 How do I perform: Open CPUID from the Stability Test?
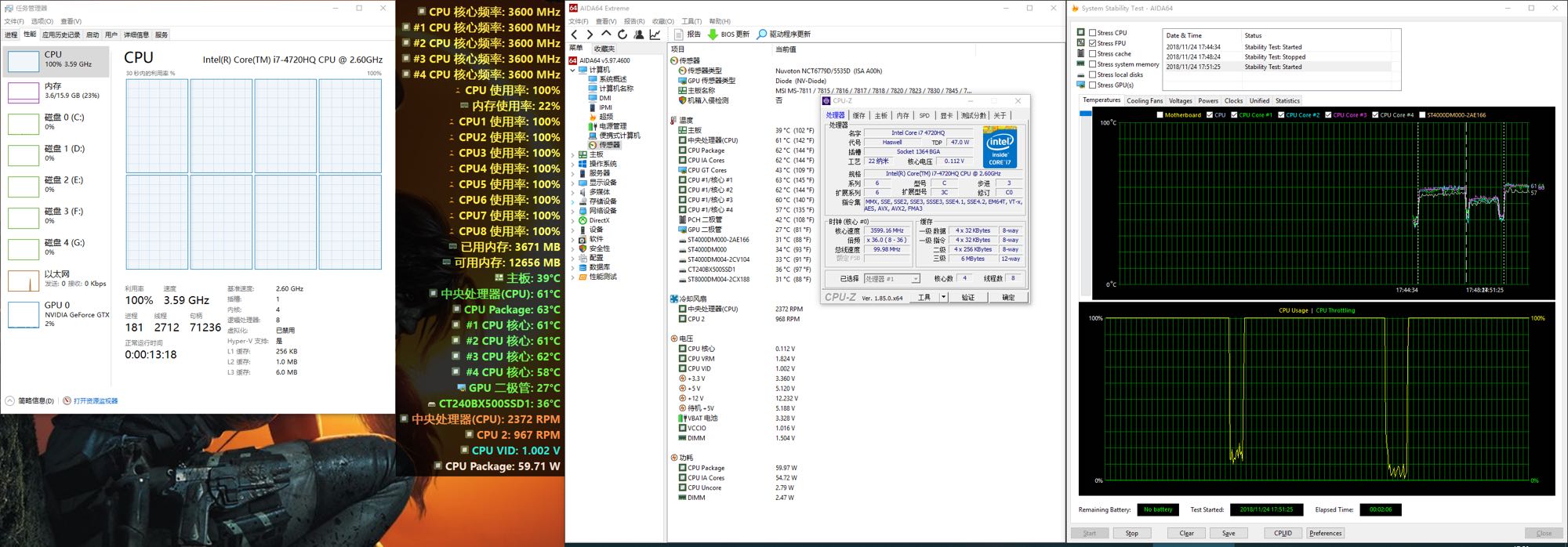[x=1283, y=533]
